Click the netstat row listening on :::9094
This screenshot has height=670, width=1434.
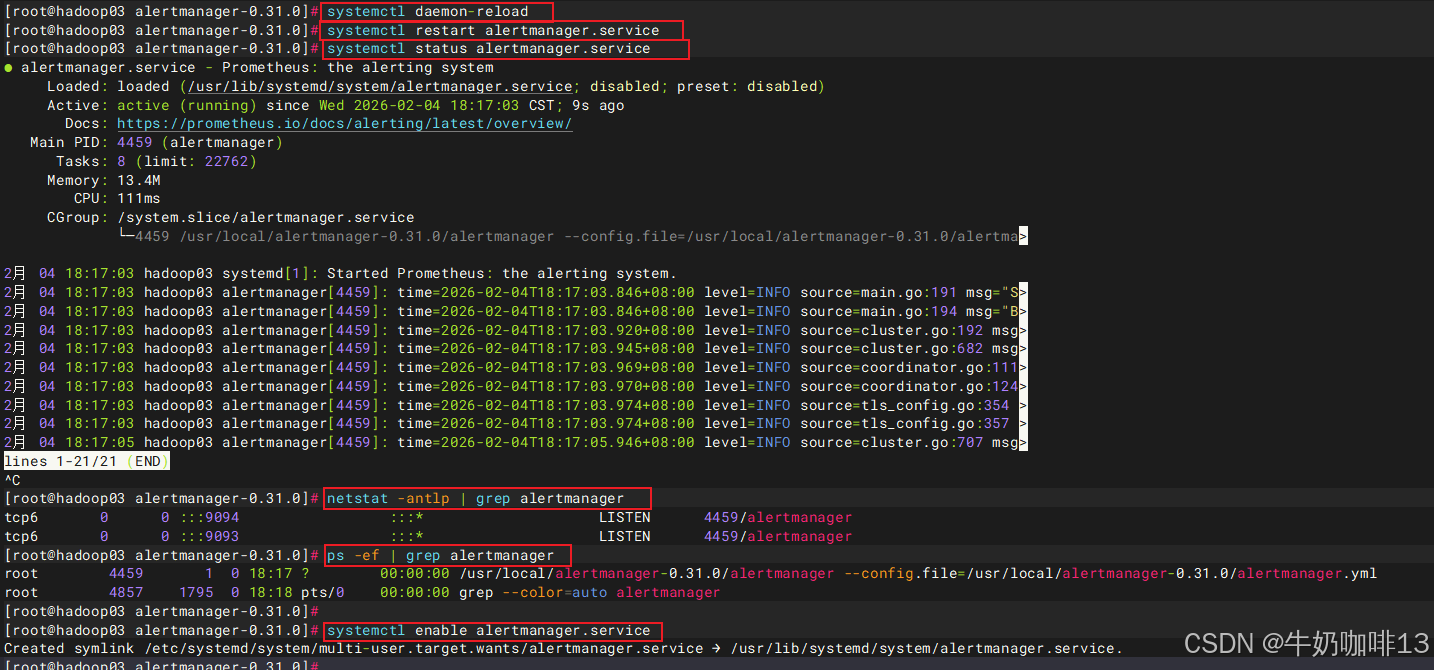428,517
